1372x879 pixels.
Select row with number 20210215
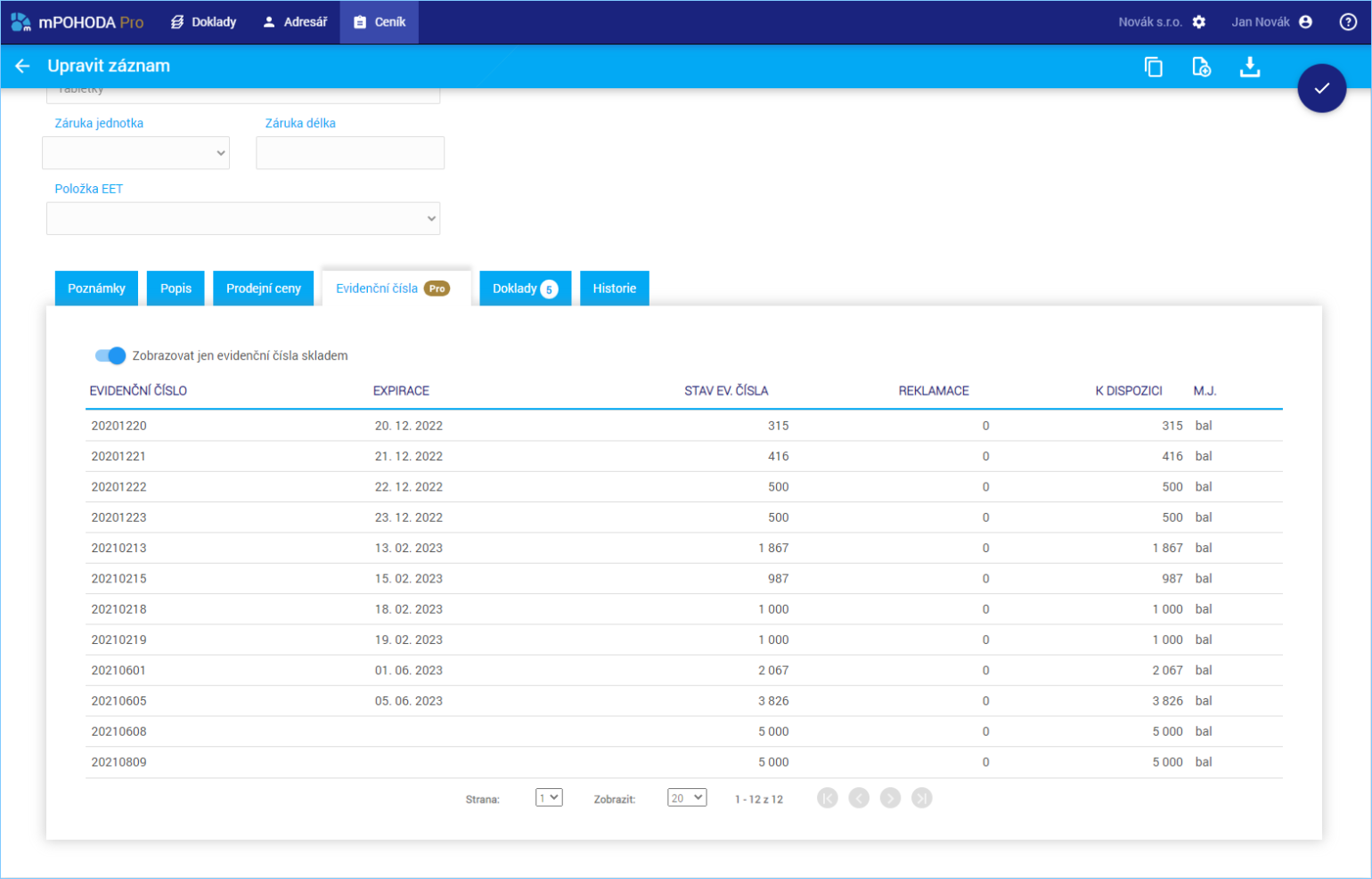tap(684, 579)
